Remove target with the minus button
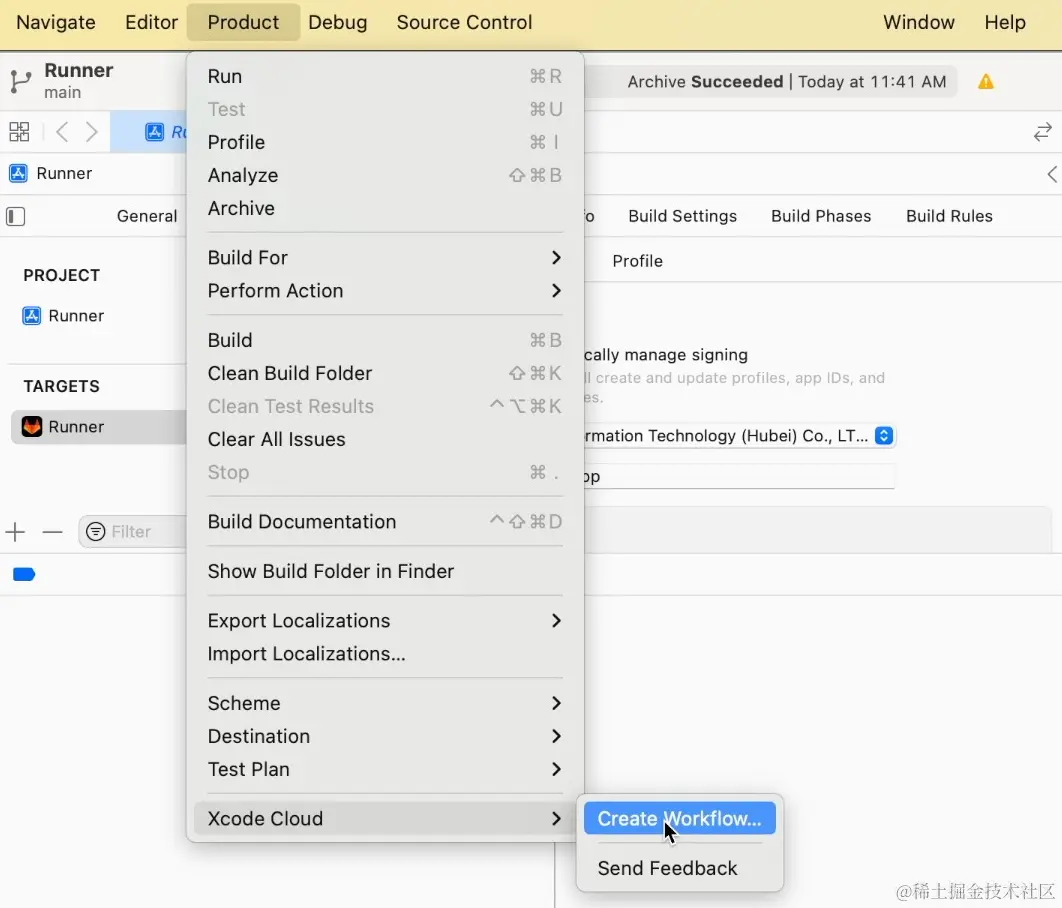 coord(52,532)
